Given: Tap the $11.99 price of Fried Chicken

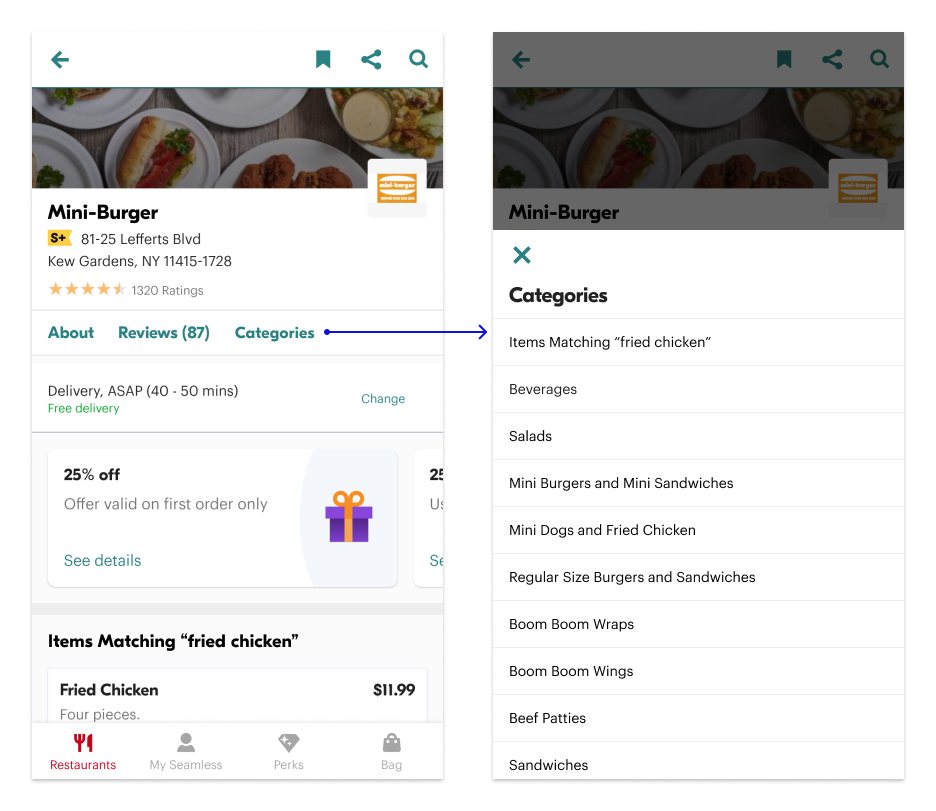Looking at the screenshot, I should click(x=394, y=690).
